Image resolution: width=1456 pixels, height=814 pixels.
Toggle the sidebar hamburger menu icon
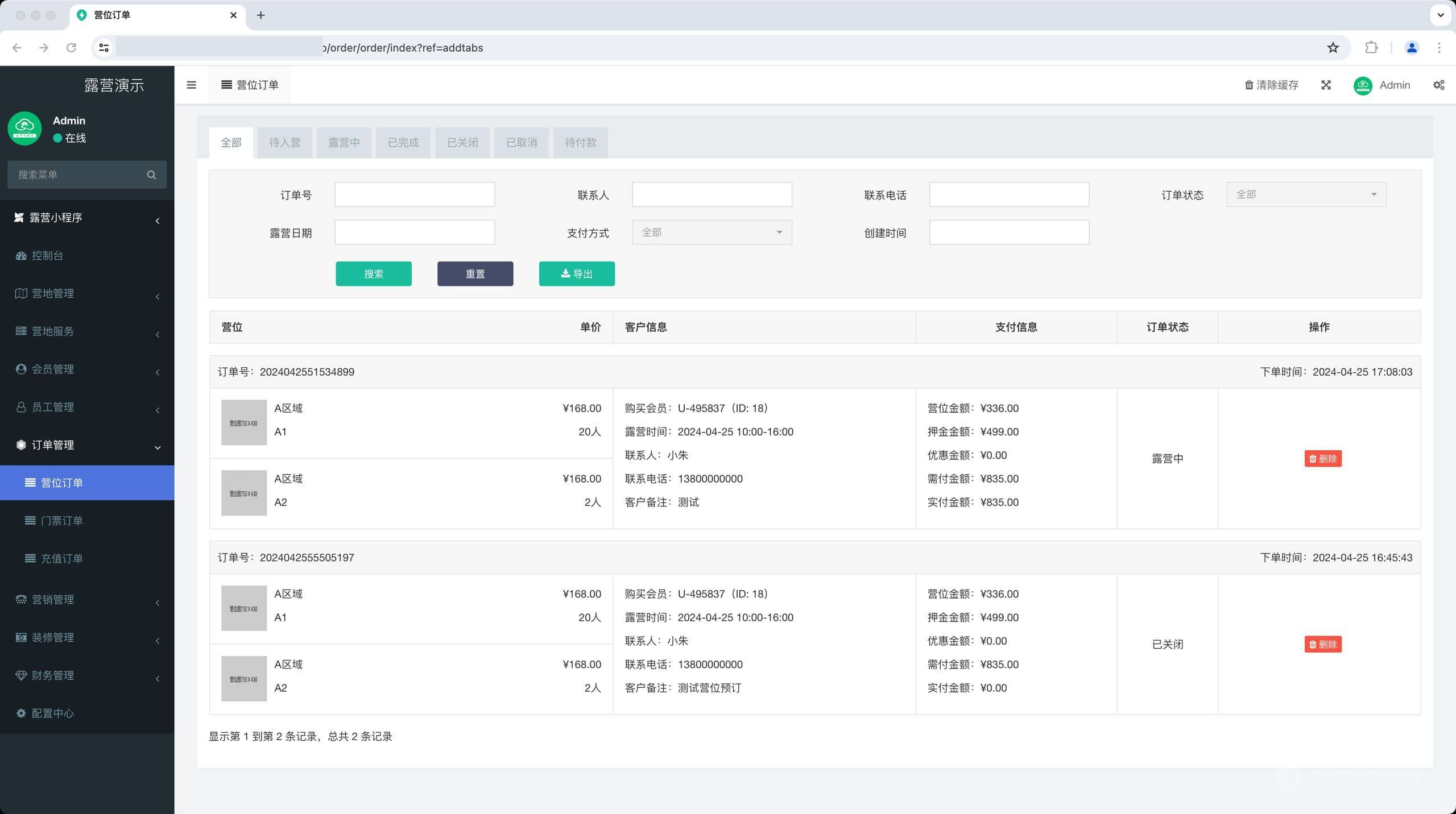[191, 85]
